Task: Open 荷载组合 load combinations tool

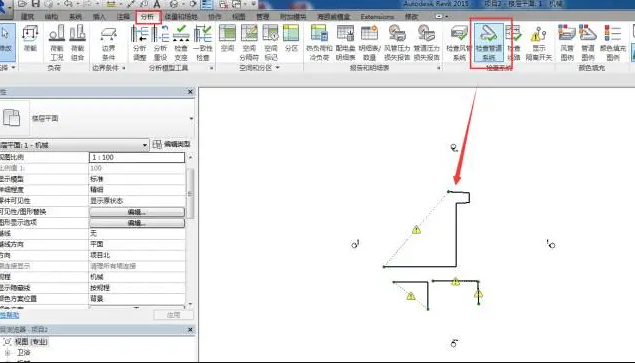Action: (x=77, y=43)
